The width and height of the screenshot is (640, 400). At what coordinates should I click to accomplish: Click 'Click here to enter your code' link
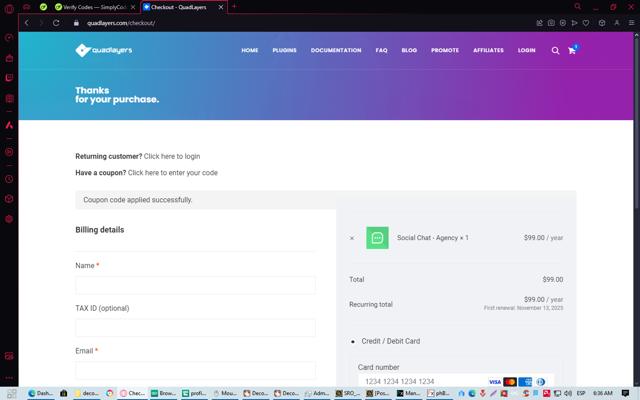(173, 173)
